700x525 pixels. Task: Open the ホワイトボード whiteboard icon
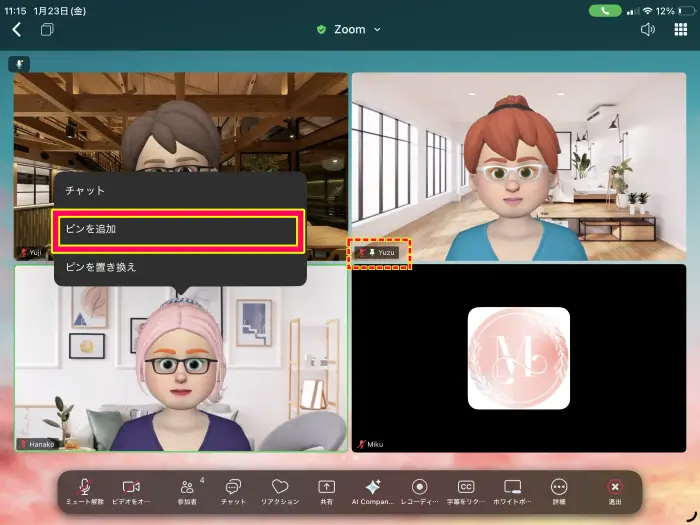click(x=512, y=492)
